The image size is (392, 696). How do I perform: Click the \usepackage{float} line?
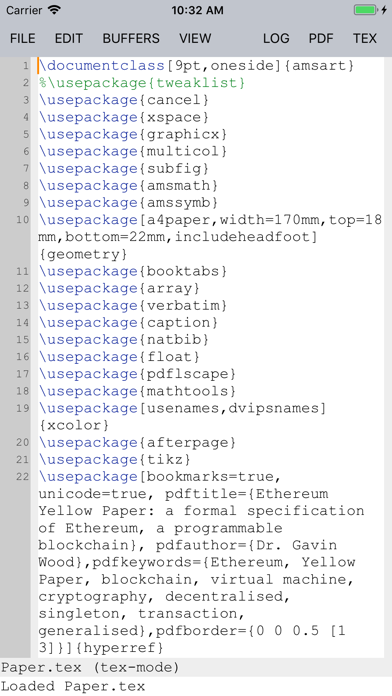[x=119, y=357]
